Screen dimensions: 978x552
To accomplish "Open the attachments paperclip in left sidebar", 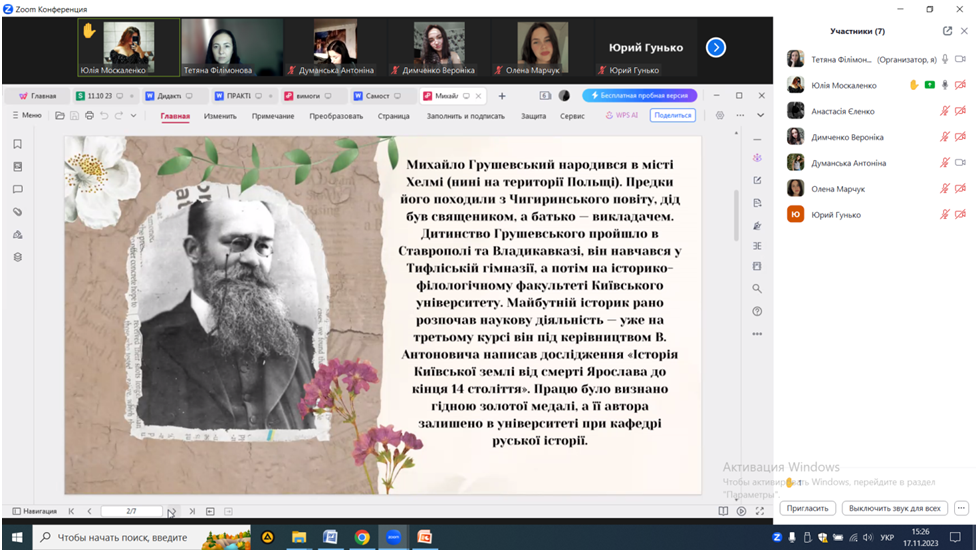I will 17,212.
